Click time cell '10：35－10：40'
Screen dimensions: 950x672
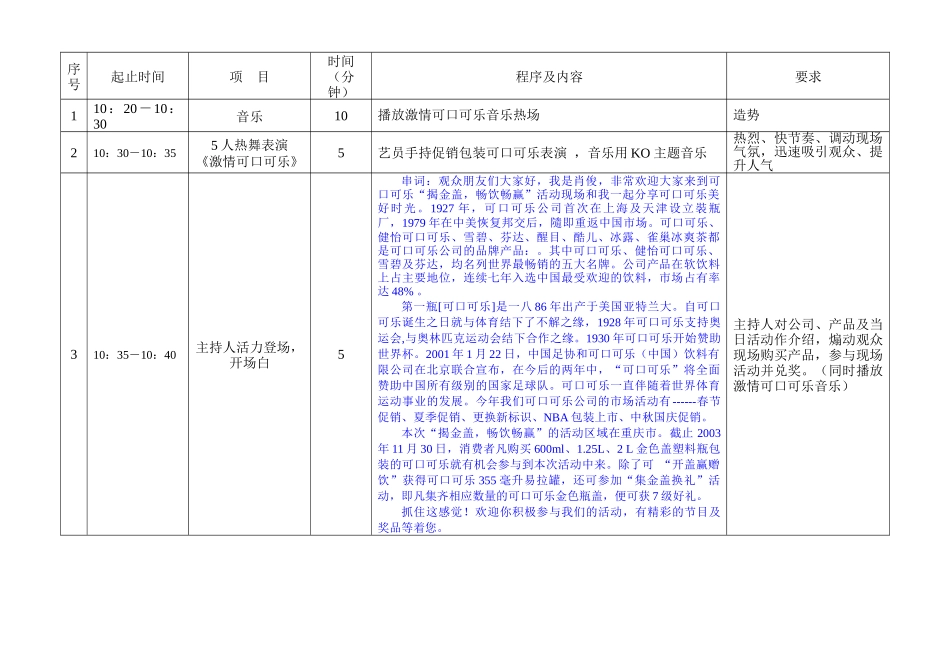[x=138, y=354]
